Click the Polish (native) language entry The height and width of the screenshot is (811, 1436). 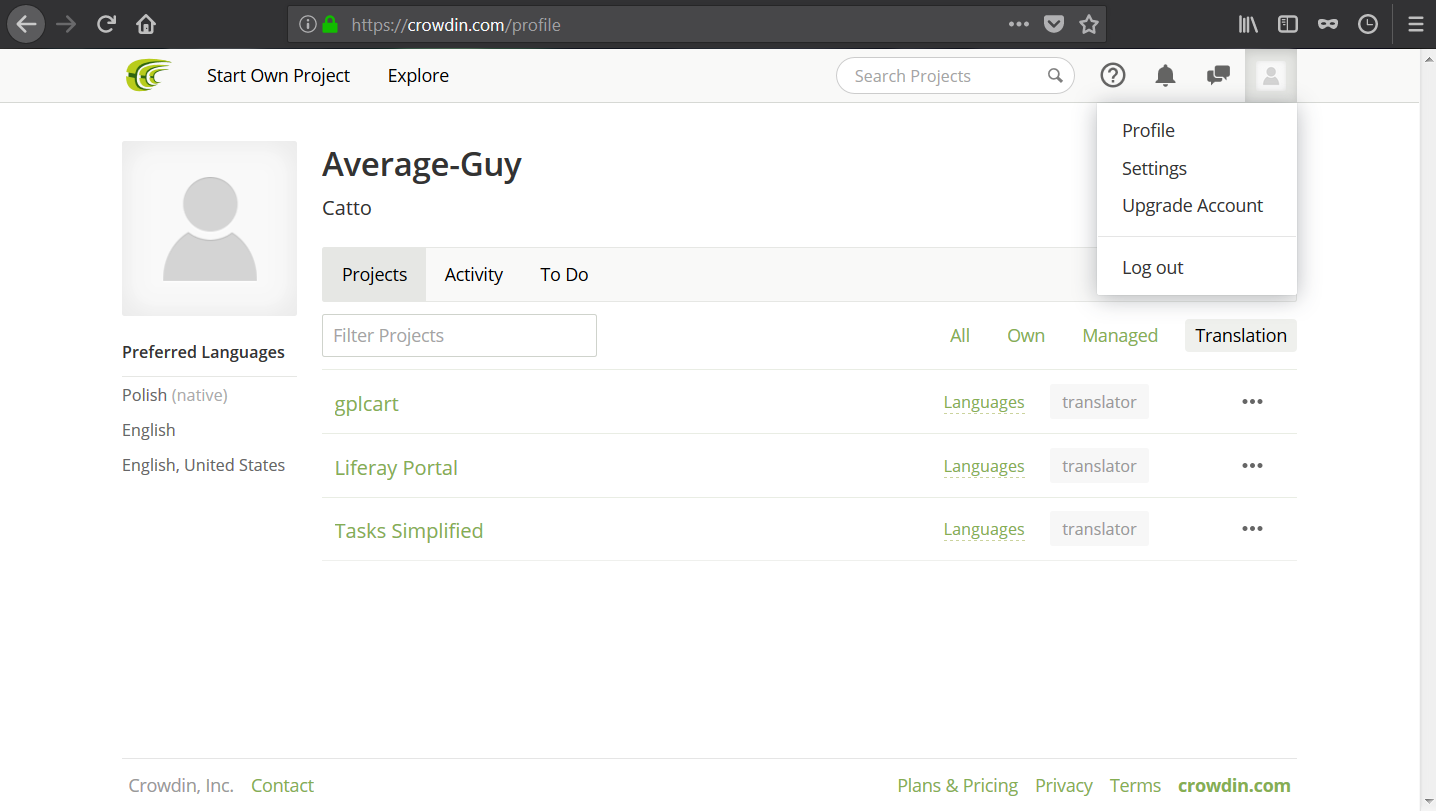tap(175, 395)
